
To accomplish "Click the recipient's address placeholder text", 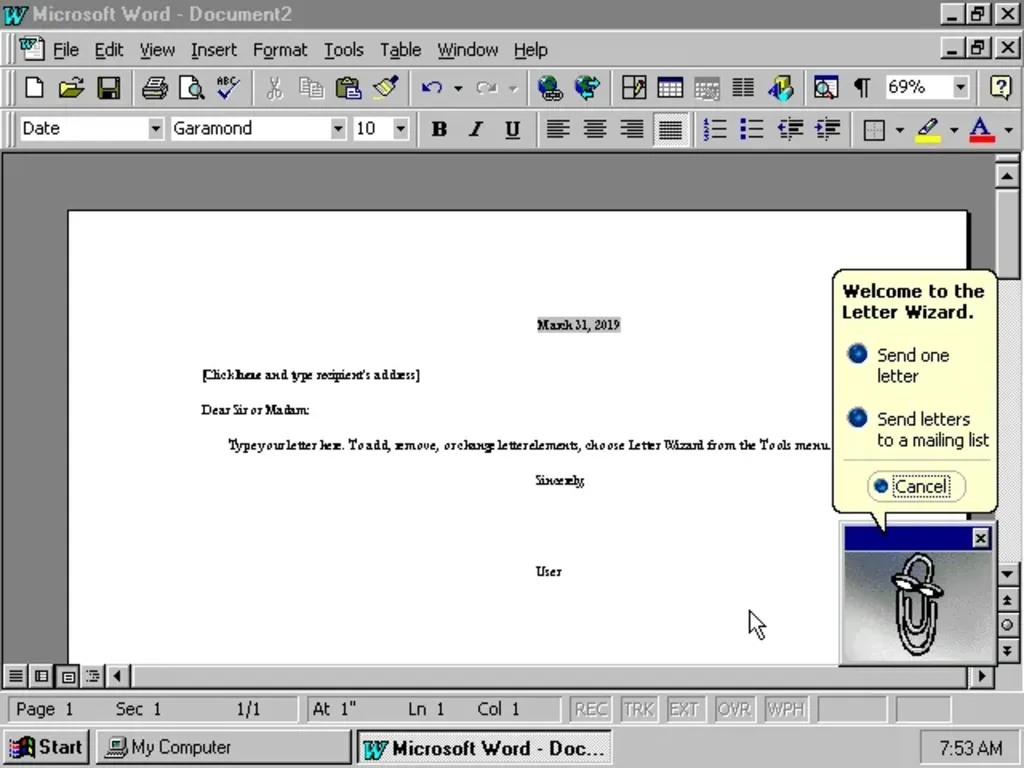I will coord(310,375).
